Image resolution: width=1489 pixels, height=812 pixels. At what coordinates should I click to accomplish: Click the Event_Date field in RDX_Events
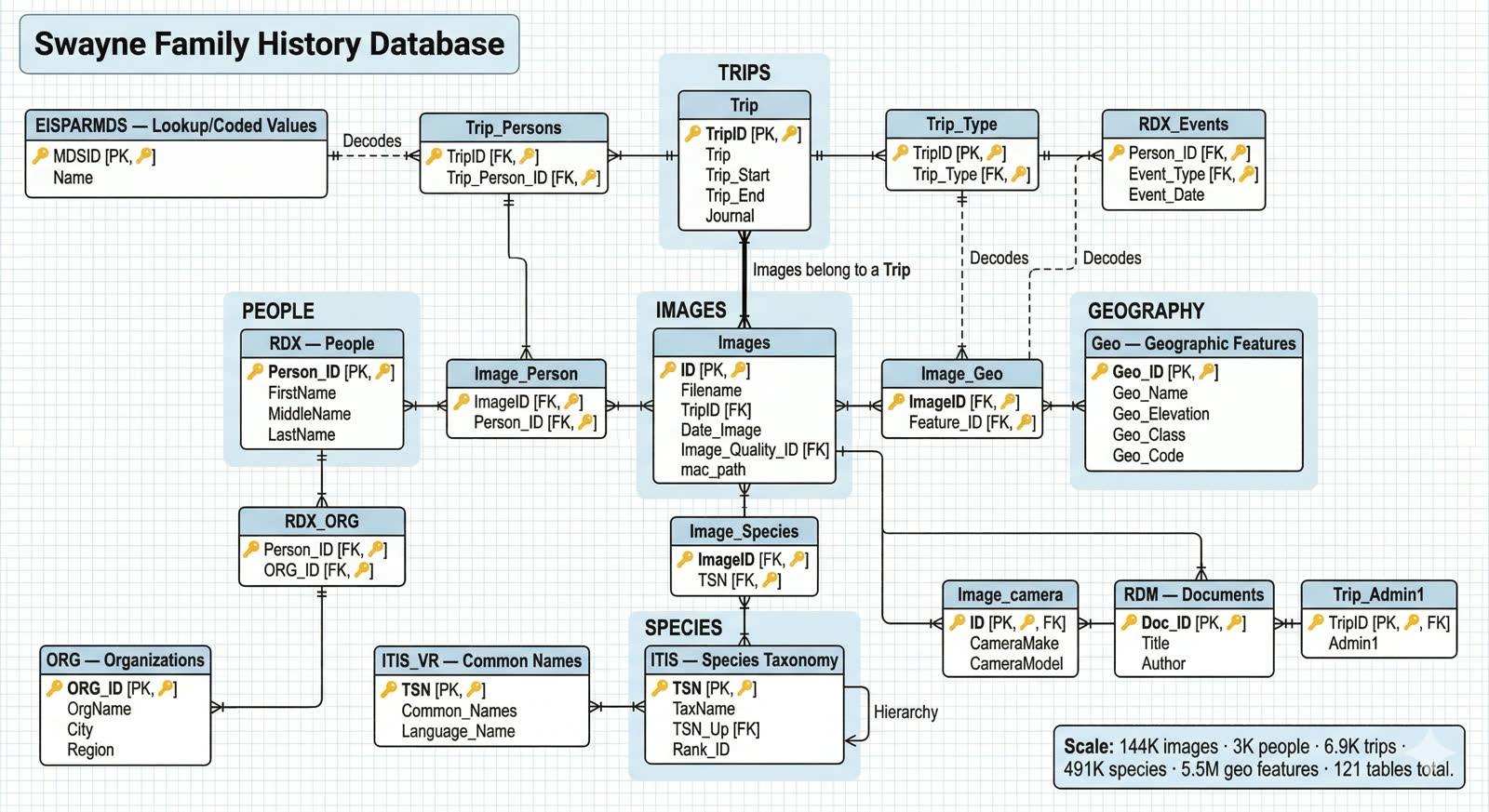point(1166,194)
